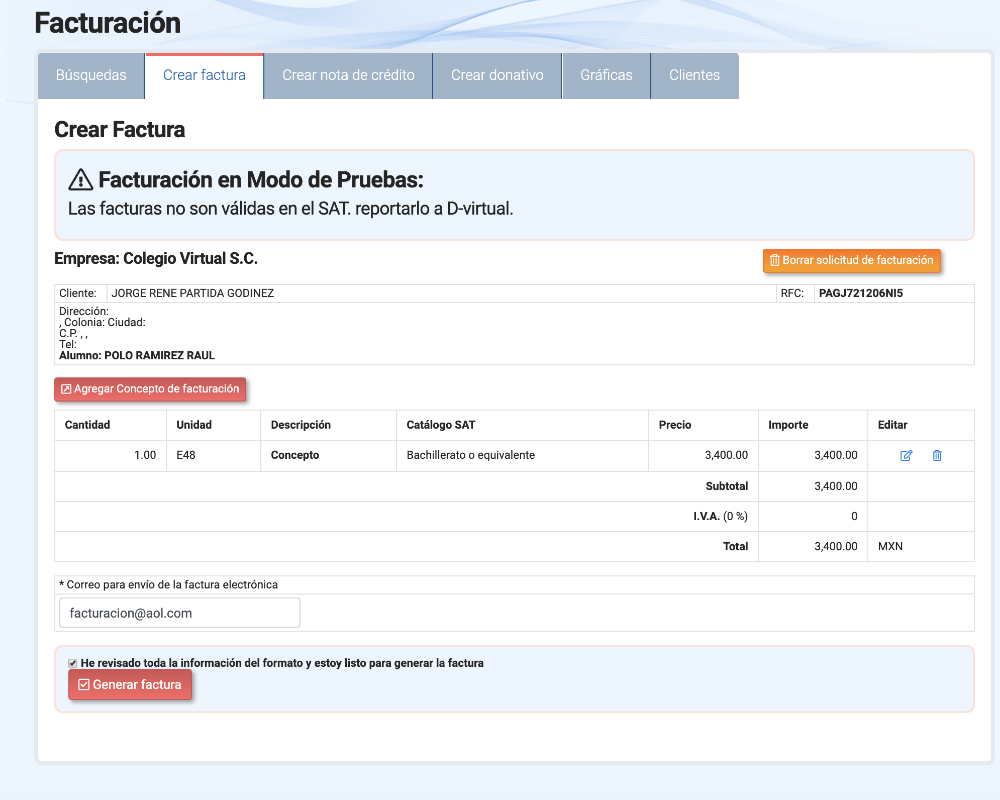This screenshot has height=800, width=1000.
Task: Click the warning triangle icon in alert
Action: pyautogui.click(x=80, y=180)
